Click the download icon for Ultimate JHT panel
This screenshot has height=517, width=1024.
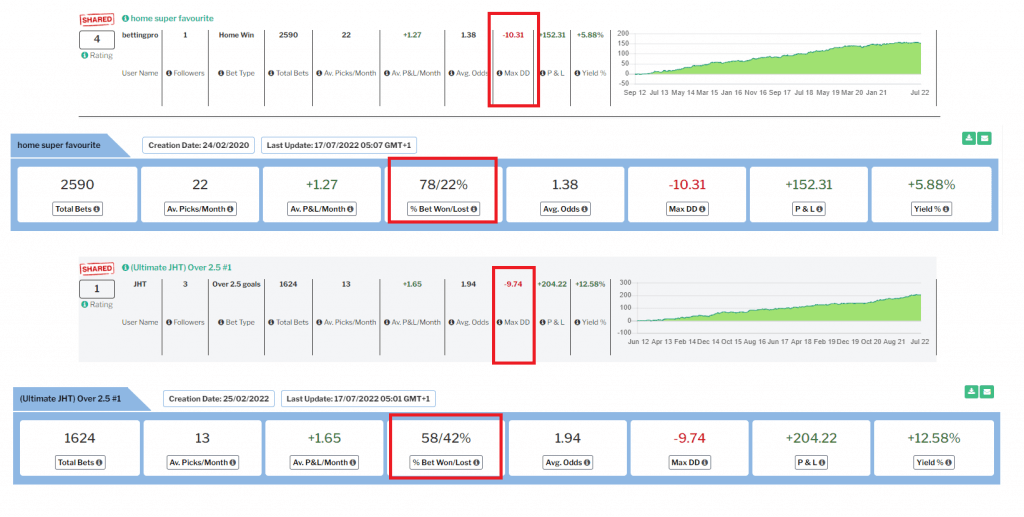click(x=969, y=391)
